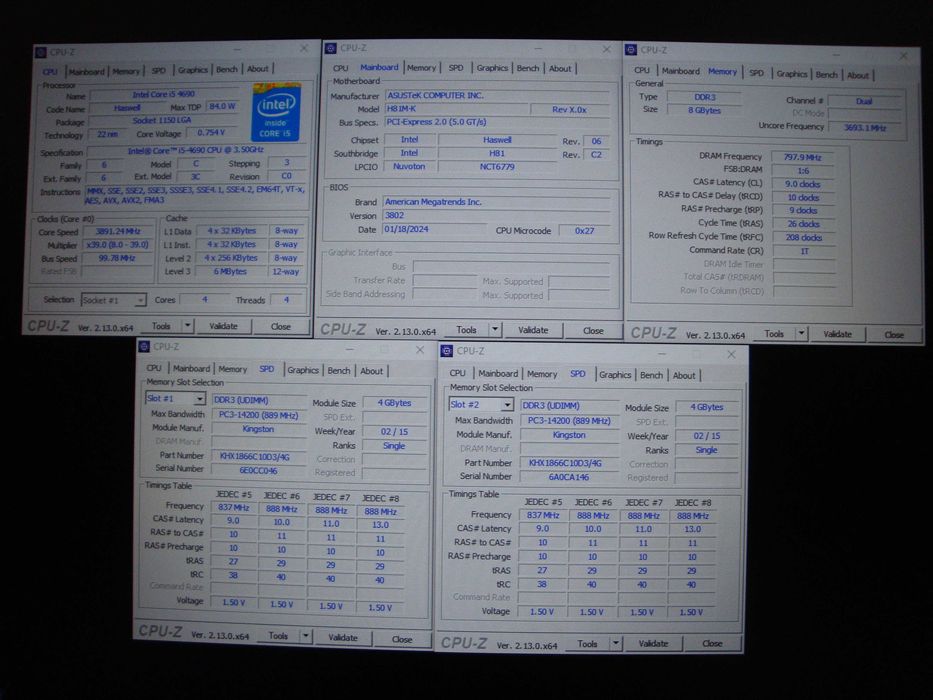Open the Tools dropdown arrow in the Memory window

(801, 334)
